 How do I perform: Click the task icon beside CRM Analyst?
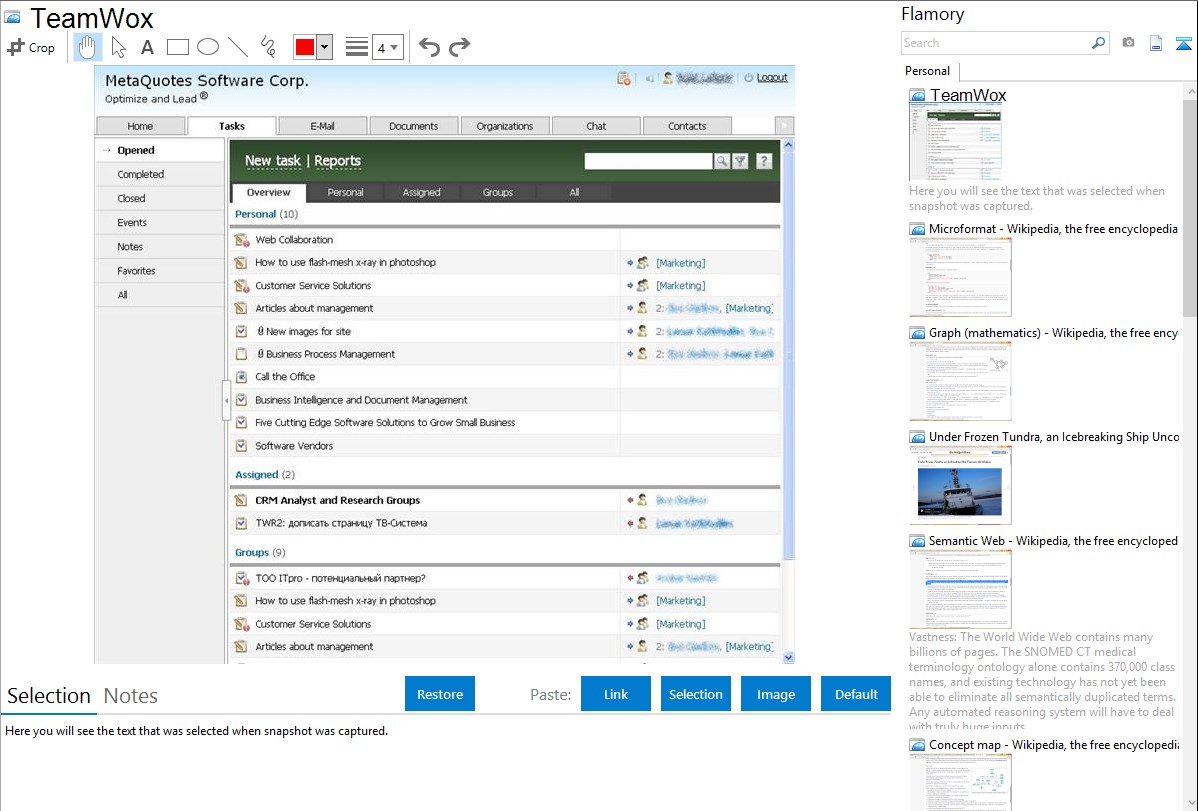coord(241,501)
